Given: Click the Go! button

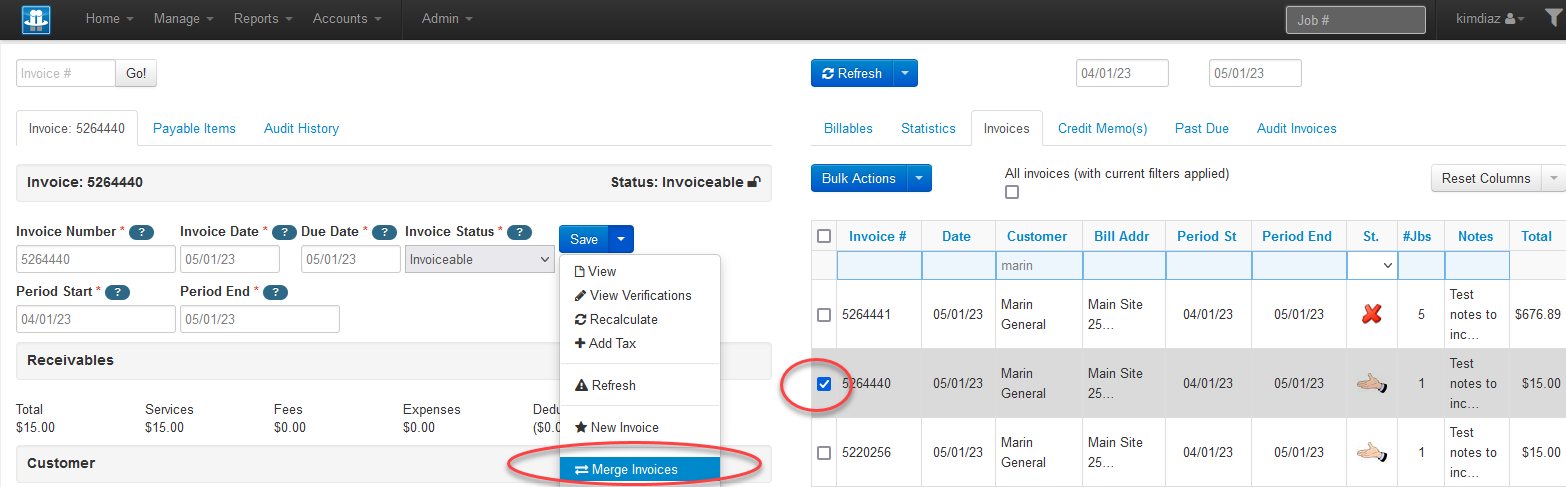Looking at the screenshot, I should tap(136, 73).
